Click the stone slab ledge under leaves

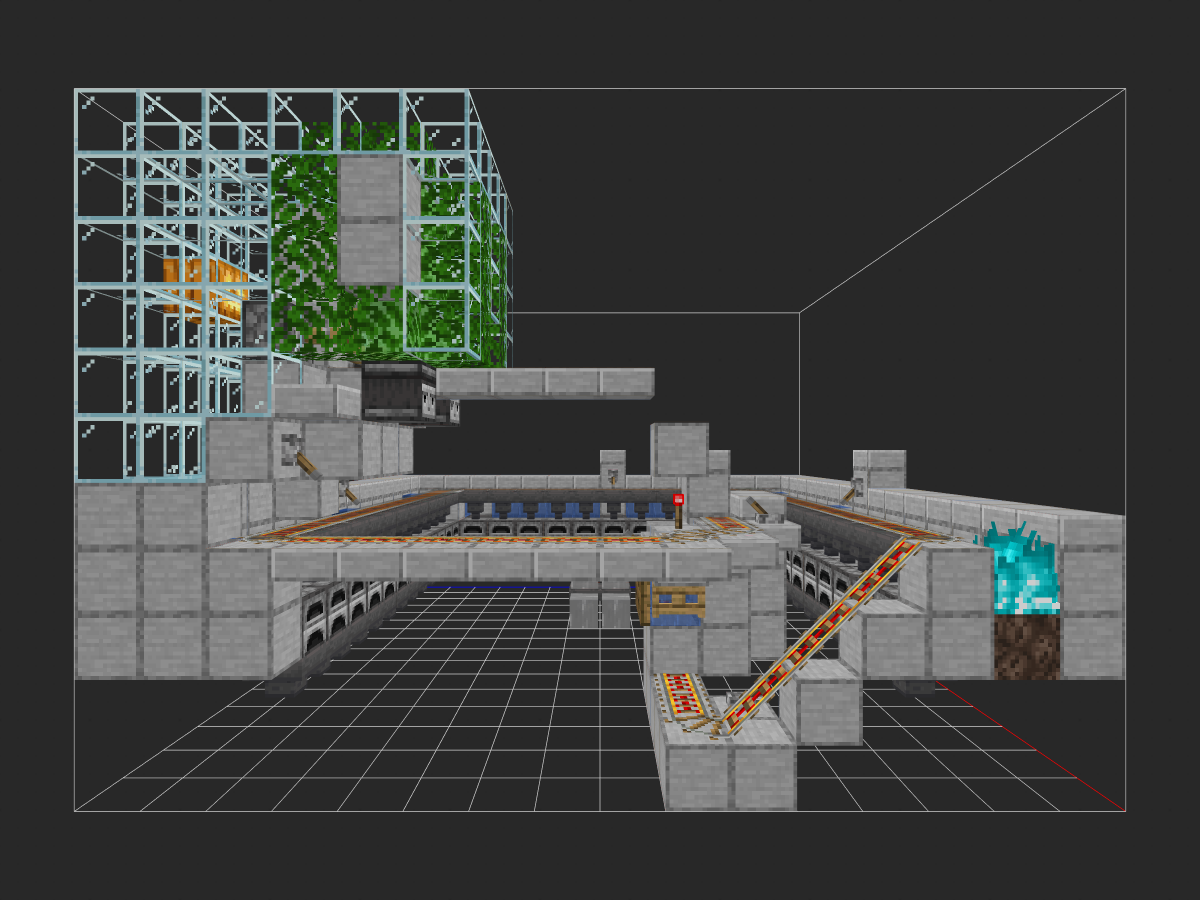[545, 383]
